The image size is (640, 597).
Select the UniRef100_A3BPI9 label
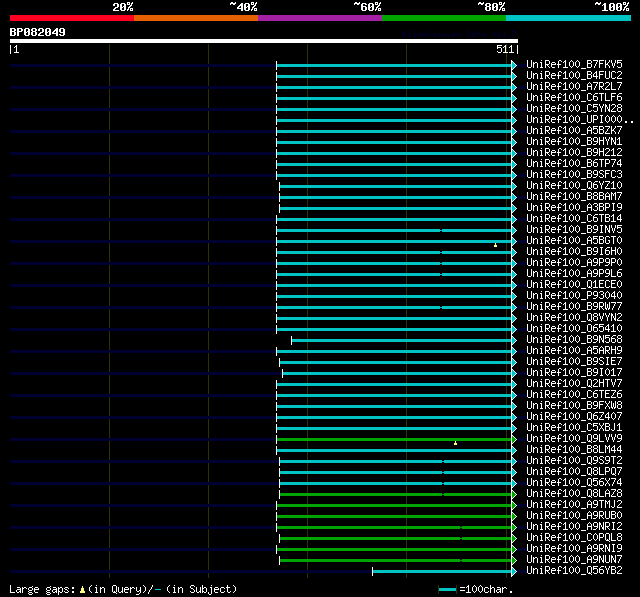point(574,208)
